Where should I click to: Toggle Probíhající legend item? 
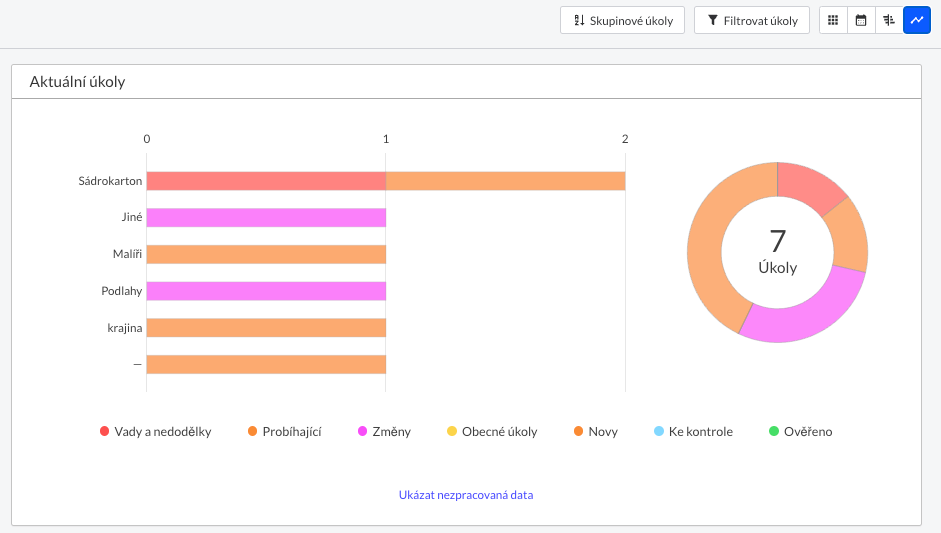coord(284,432)
